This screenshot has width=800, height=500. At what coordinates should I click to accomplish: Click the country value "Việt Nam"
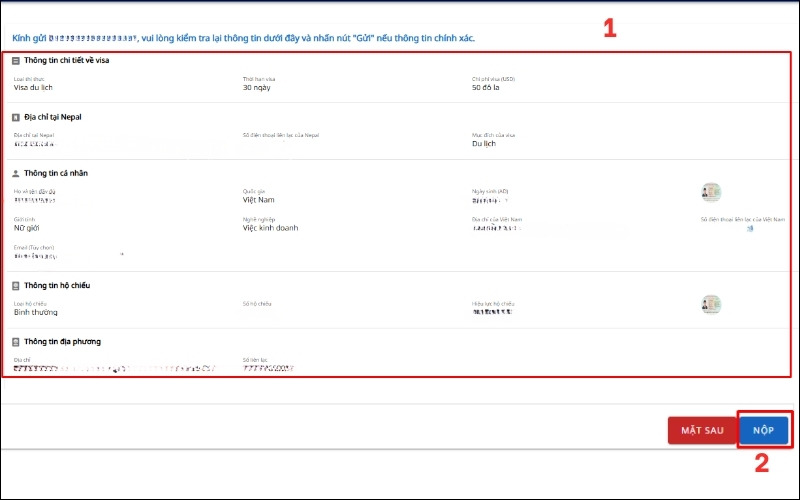(259, 199)
